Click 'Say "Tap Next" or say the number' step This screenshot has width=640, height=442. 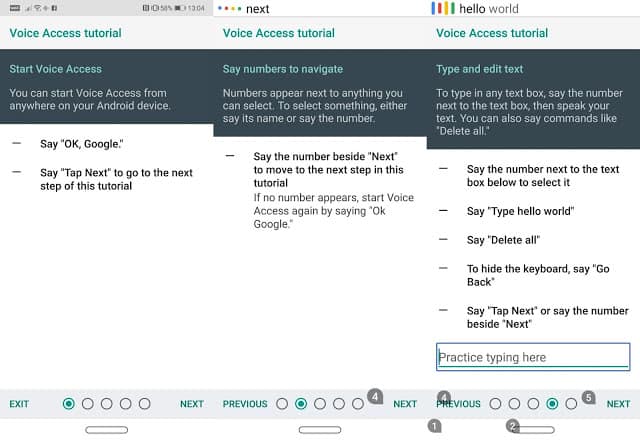click(548, 317)
